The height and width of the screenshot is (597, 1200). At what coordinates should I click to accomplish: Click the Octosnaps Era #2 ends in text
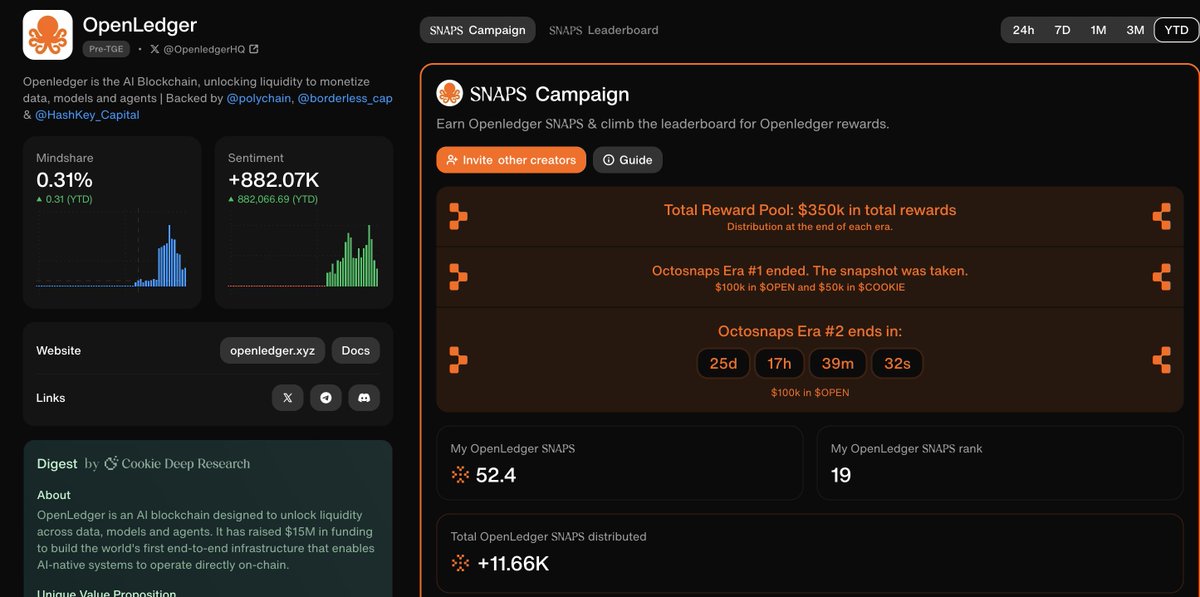pyautogui.click(x=810, y=331)
